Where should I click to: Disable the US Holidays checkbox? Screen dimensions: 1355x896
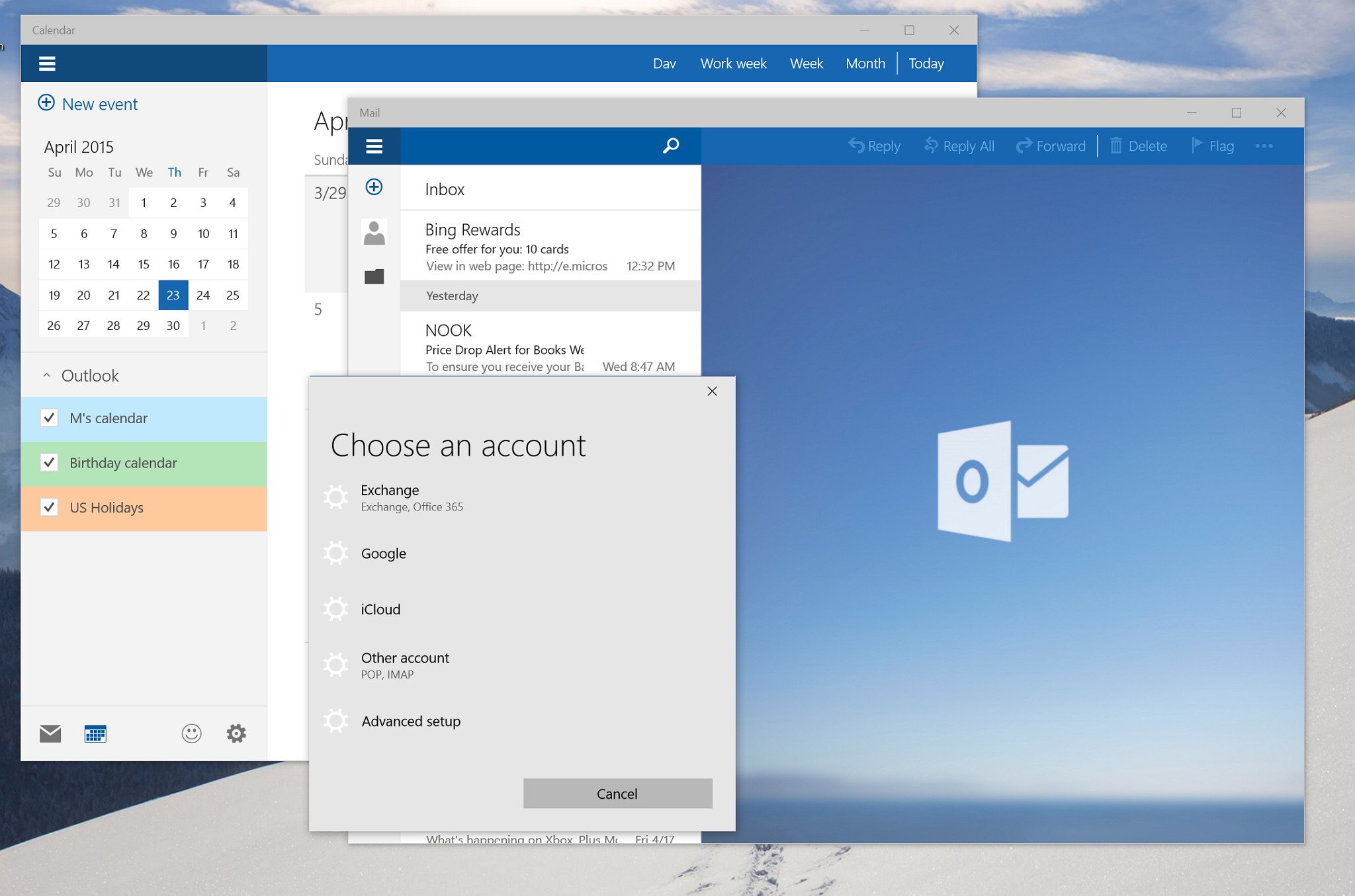coord(49,508)
